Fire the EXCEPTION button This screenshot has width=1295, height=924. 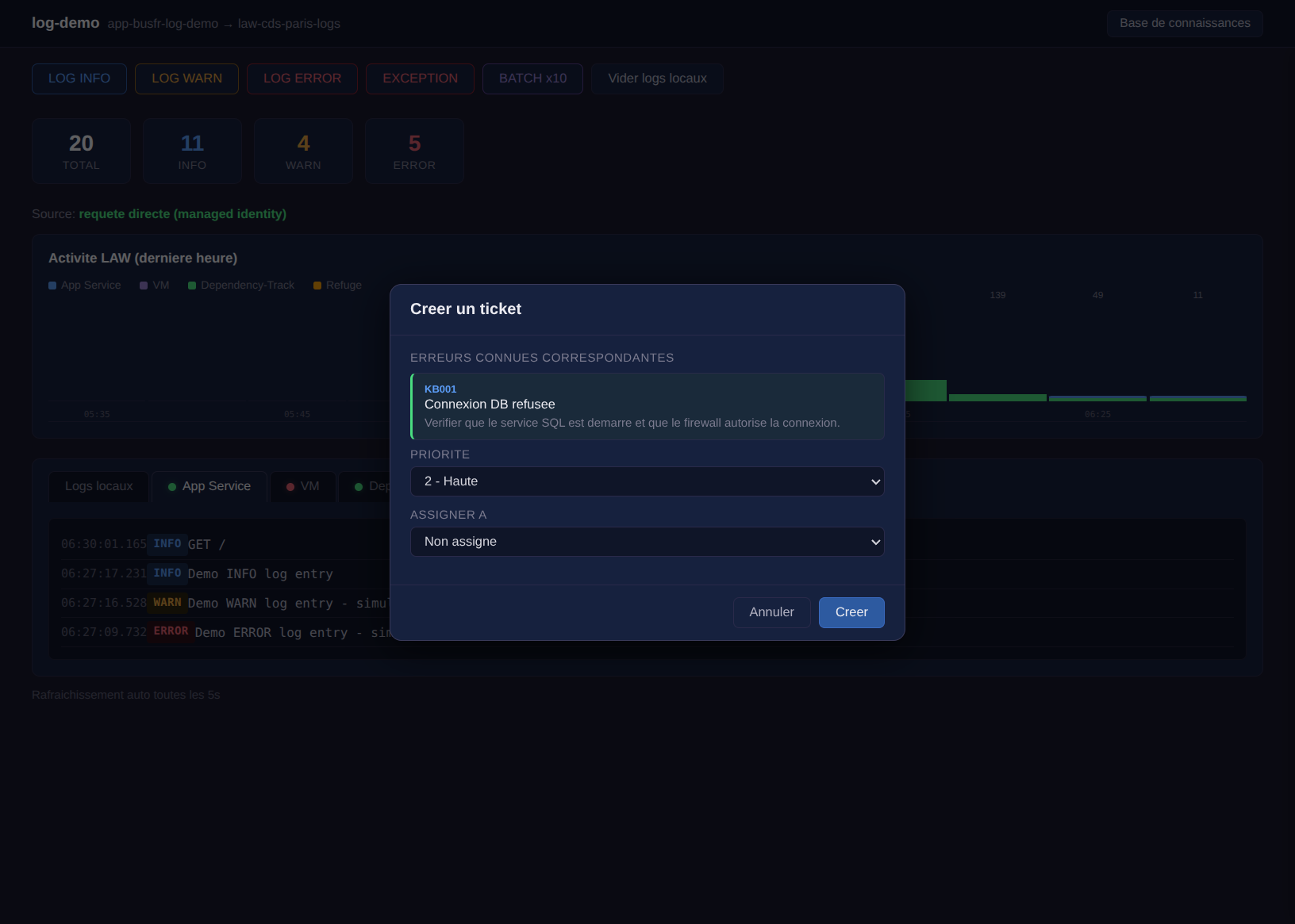click(x=420, y=79)
